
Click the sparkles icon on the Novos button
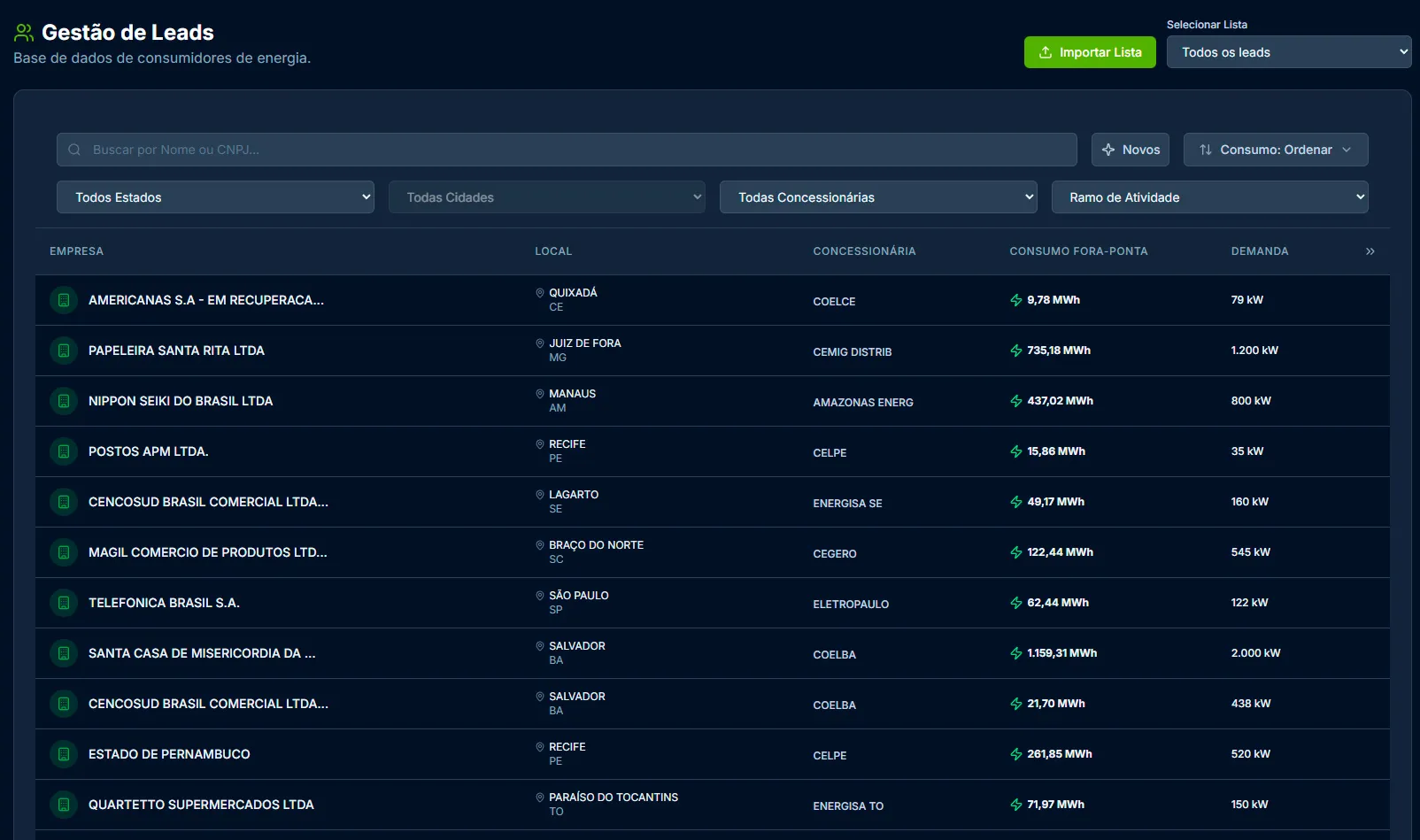click(x=1108, y=150)
